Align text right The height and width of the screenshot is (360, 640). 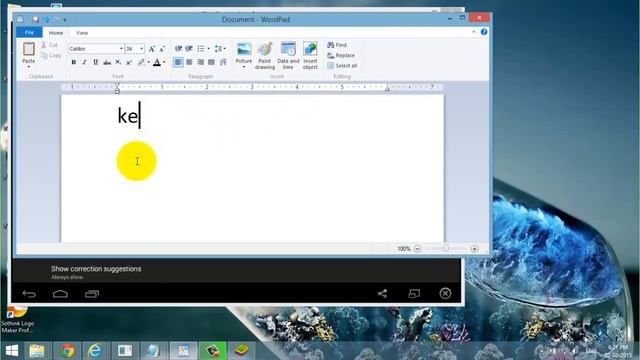tap(200, 62)
